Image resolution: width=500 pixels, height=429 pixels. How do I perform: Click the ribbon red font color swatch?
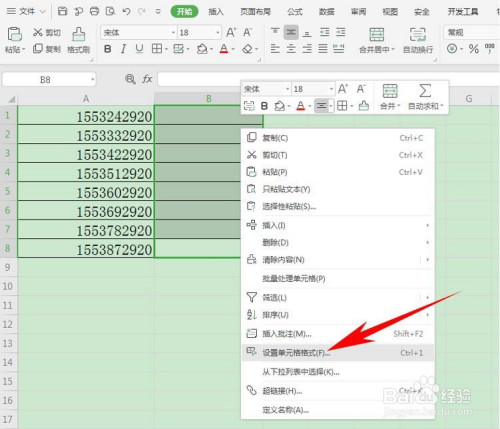(x=224, y=49)
